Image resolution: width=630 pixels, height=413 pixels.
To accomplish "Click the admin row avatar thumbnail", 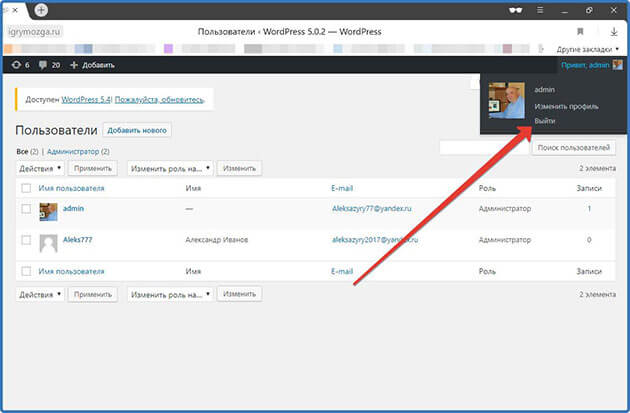I will (x=48, y=212).
